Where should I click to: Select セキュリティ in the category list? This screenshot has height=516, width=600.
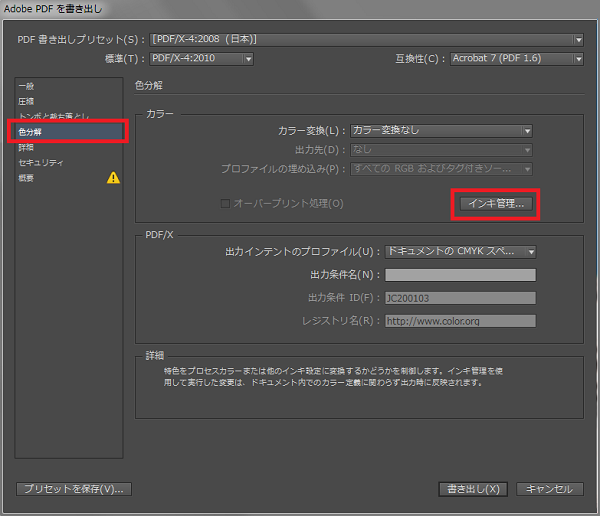pos(69,163)
